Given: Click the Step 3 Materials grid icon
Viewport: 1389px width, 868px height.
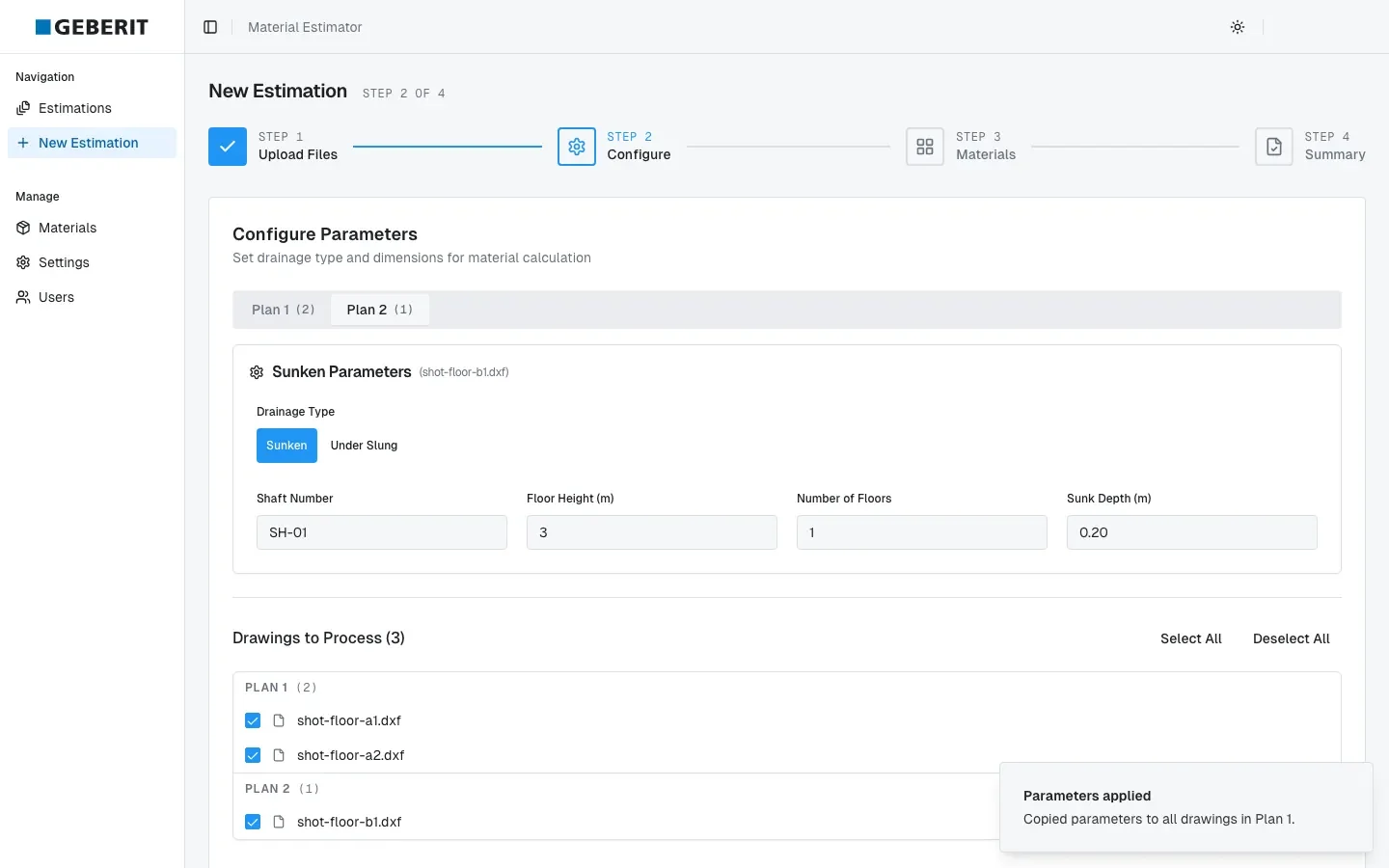Looking at the screenshot, I should 925,147.
